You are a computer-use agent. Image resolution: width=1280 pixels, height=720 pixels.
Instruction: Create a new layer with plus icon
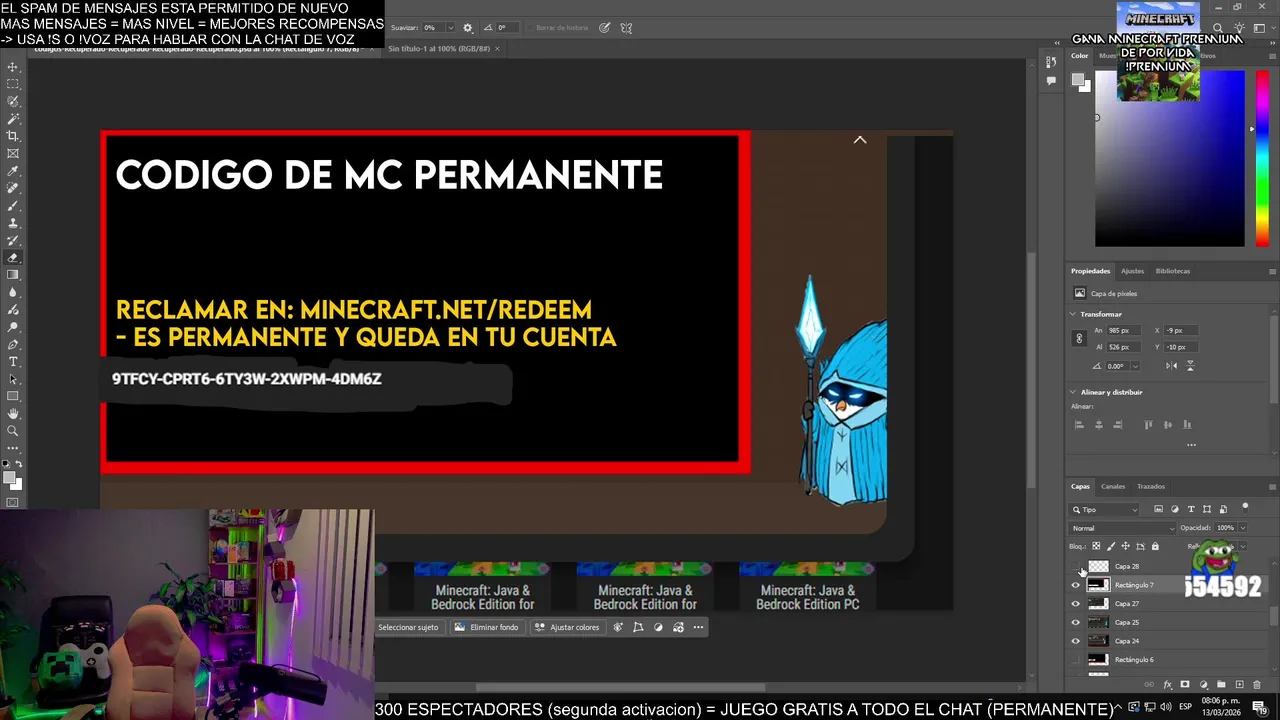coord(1239,685)
